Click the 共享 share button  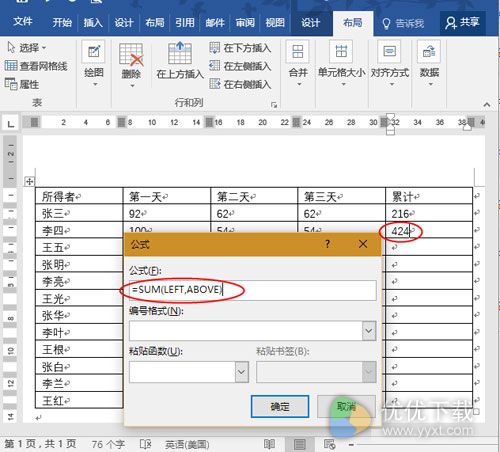click(462, 23)
